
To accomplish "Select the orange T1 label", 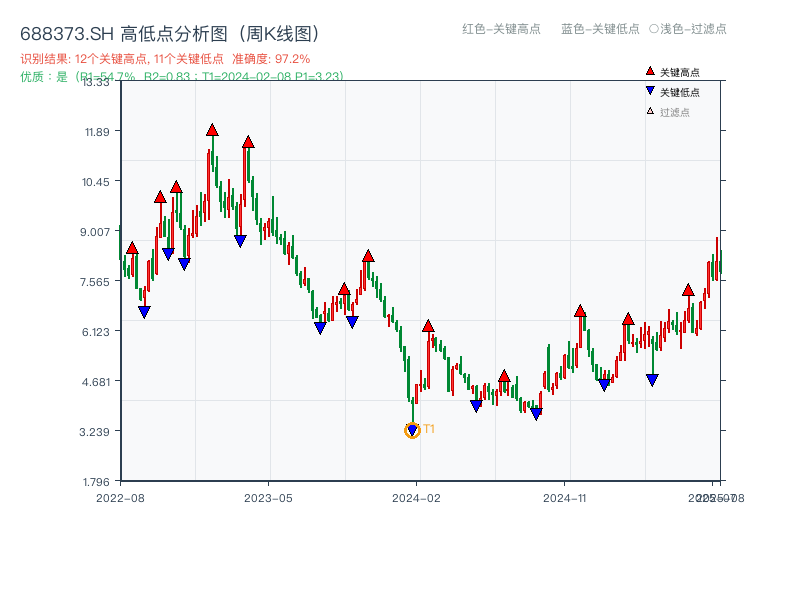I will pos(429,429).
